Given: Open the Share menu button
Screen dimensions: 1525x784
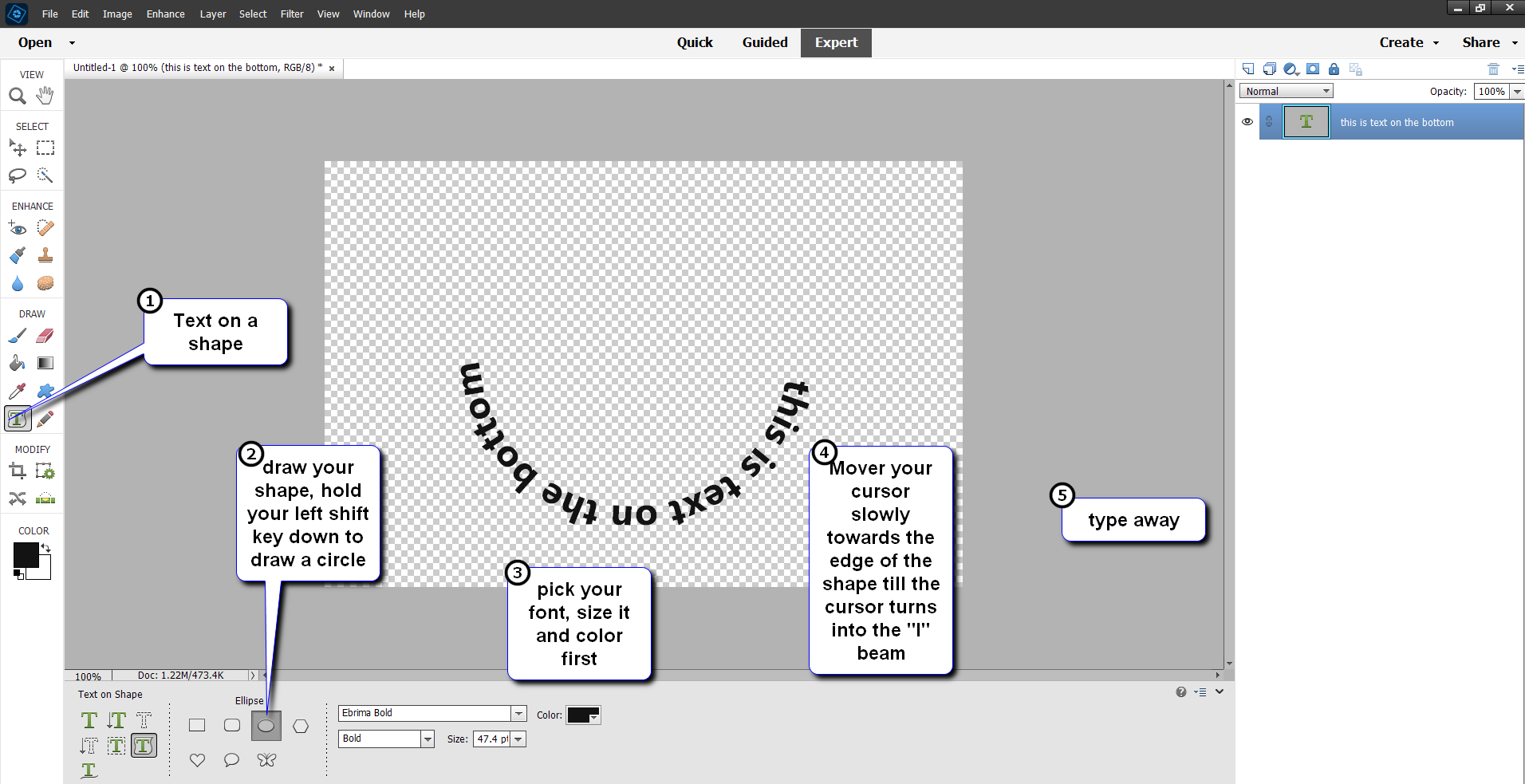Looking at the screenshot, I should pos(1482,42).
